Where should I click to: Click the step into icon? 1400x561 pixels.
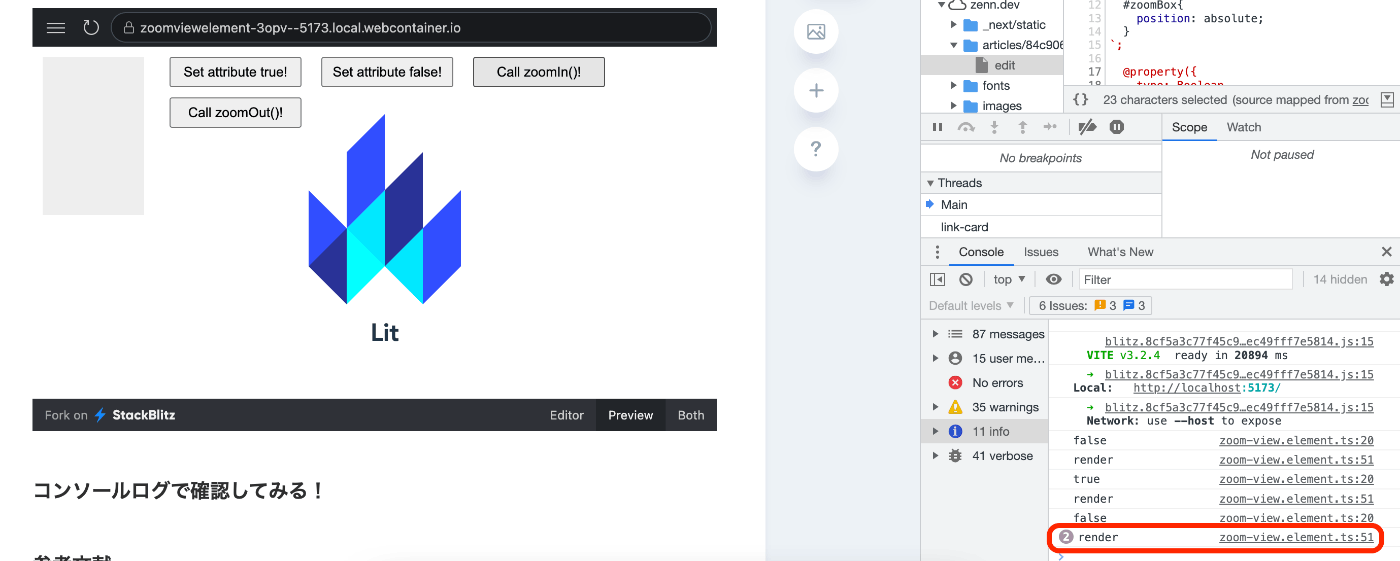pos(994,127)
